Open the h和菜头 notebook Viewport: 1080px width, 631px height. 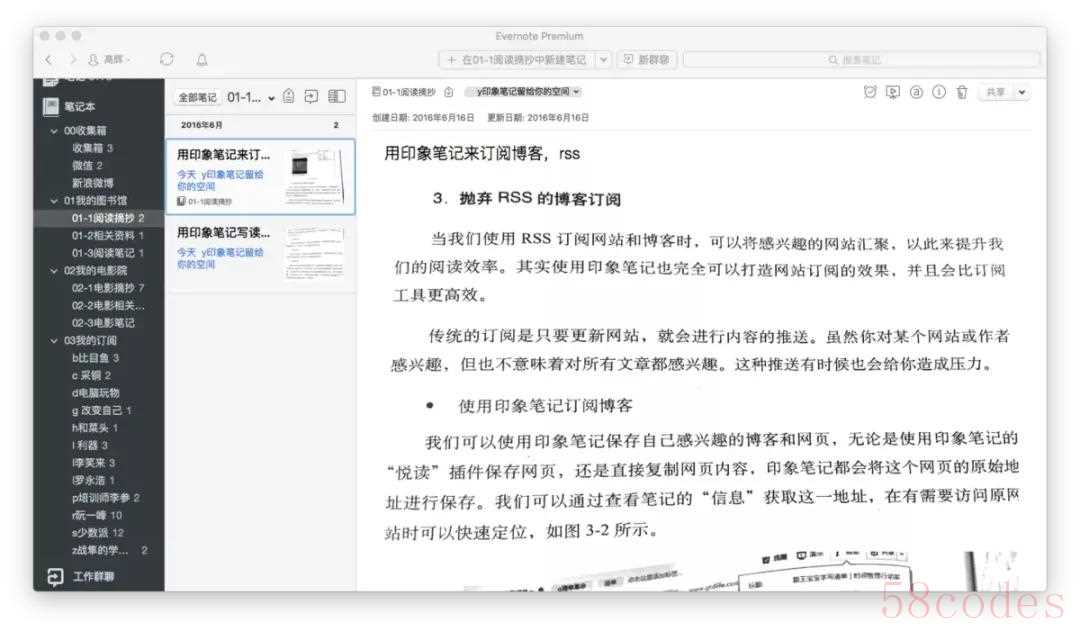click(x=94, y=428)
